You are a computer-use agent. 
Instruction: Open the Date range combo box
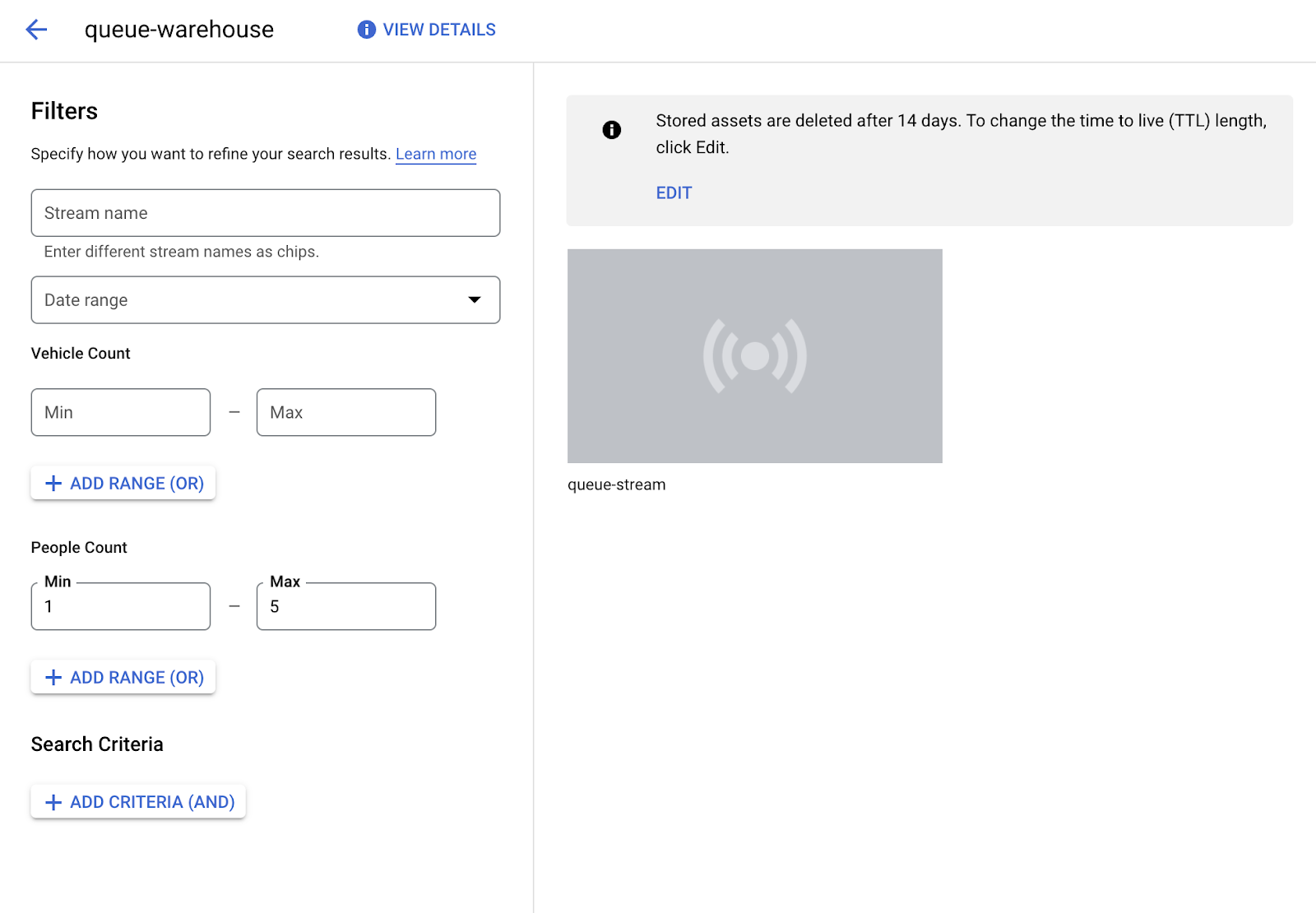(247, 300)
